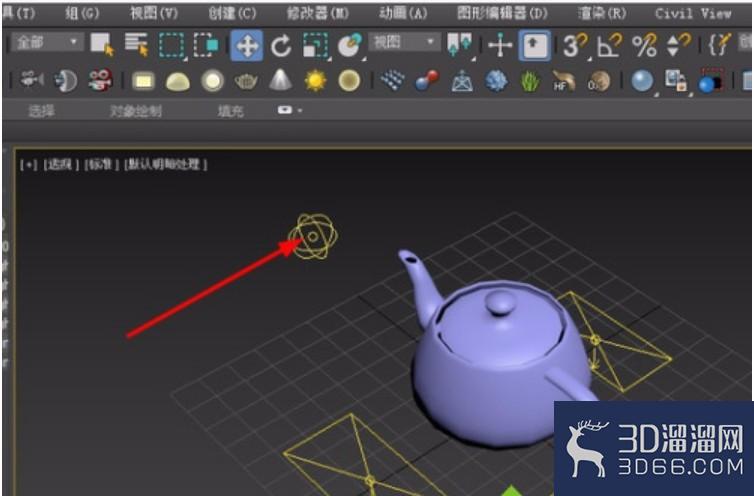Open the 全部 selection filter dropdown
This screenshot has width=754, height=496.
click(x=47, y=42)
